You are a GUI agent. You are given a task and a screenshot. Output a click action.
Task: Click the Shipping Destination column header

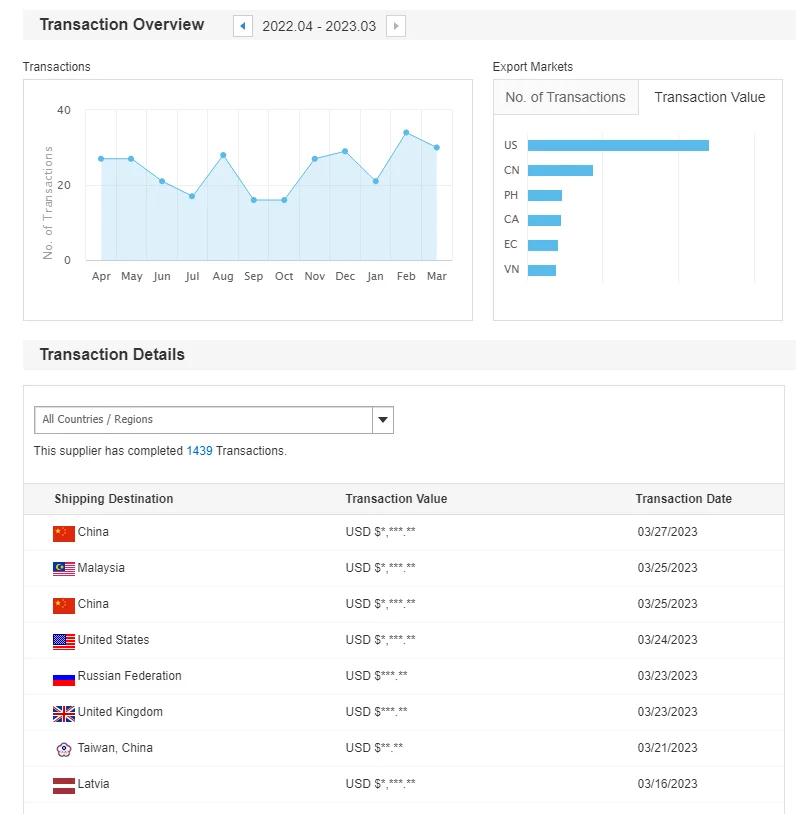(x=114, y=499)
